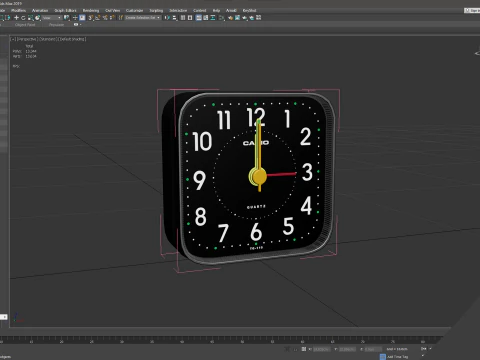Click the key icon right of Grid readout
The height and width of the screenshot is (360, 480).
pyautogui.click(x=424, y=349)
